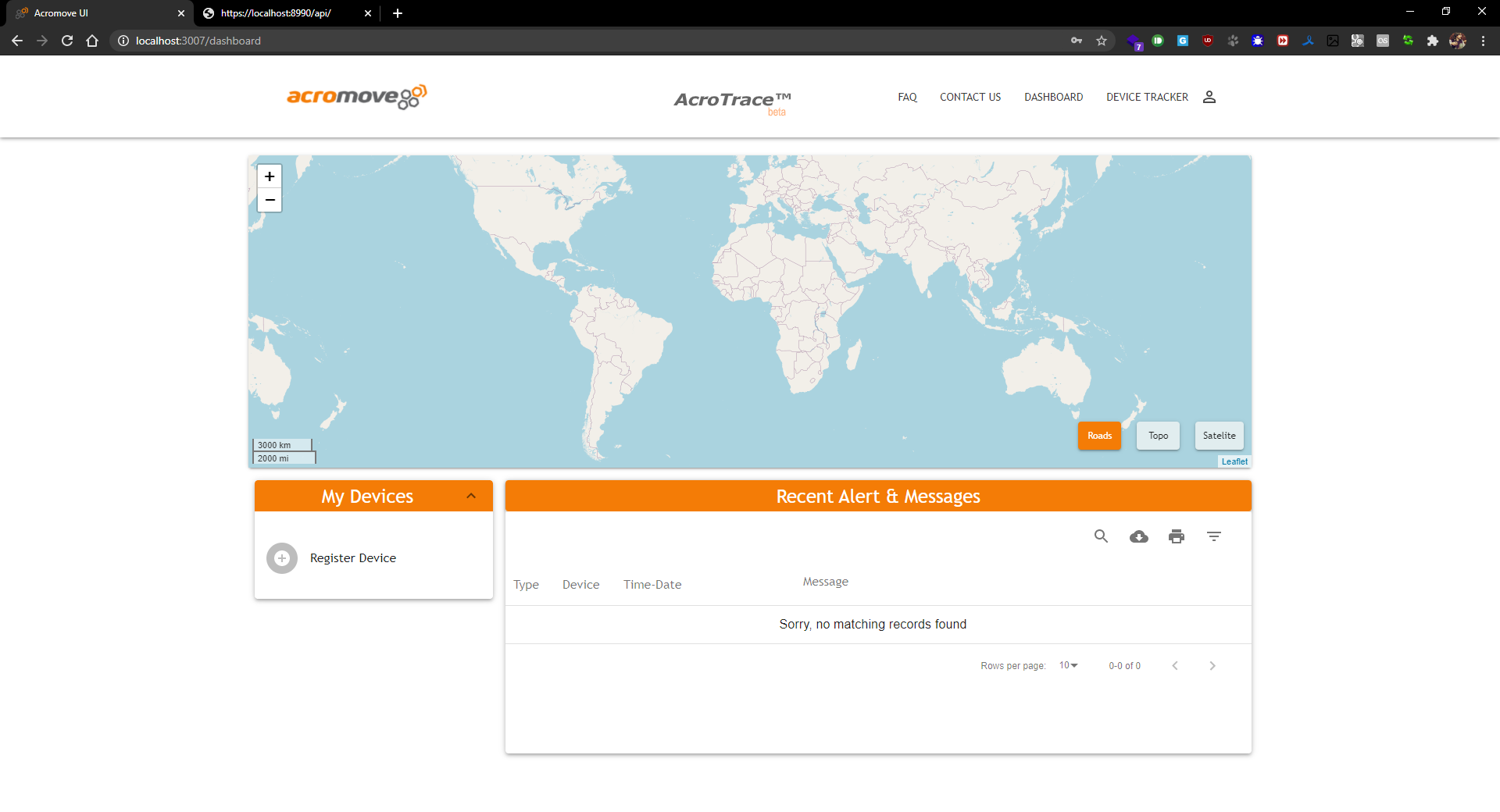Click the Contact Us link
Viewport: 1500px width, 812px height.
point(970,97)
